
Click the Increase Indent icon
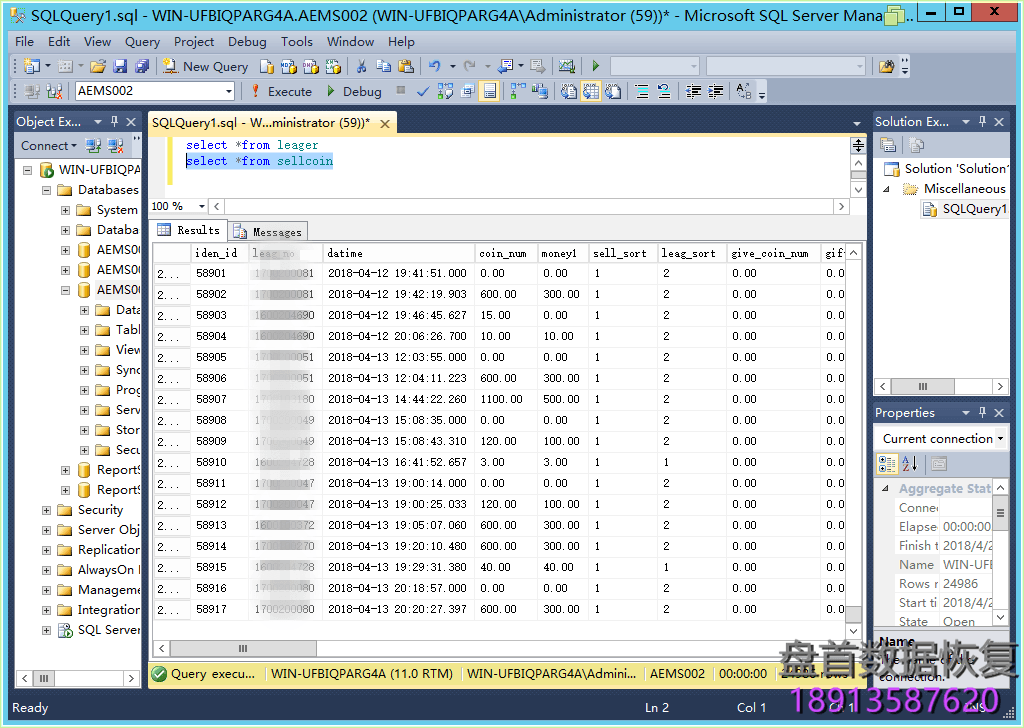715,91
